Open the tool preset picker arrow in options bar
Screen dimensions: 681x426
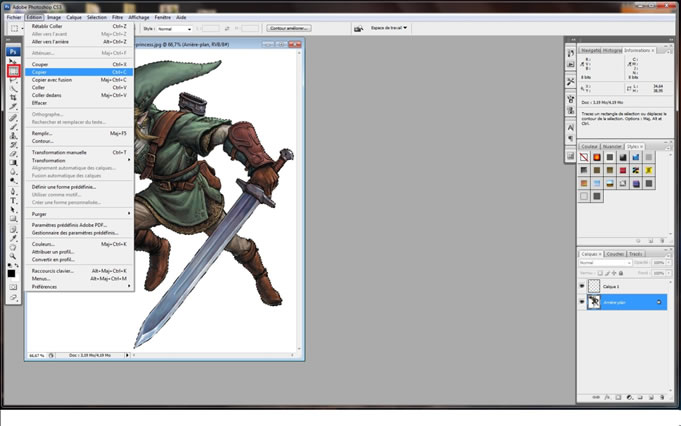point(23,29)
